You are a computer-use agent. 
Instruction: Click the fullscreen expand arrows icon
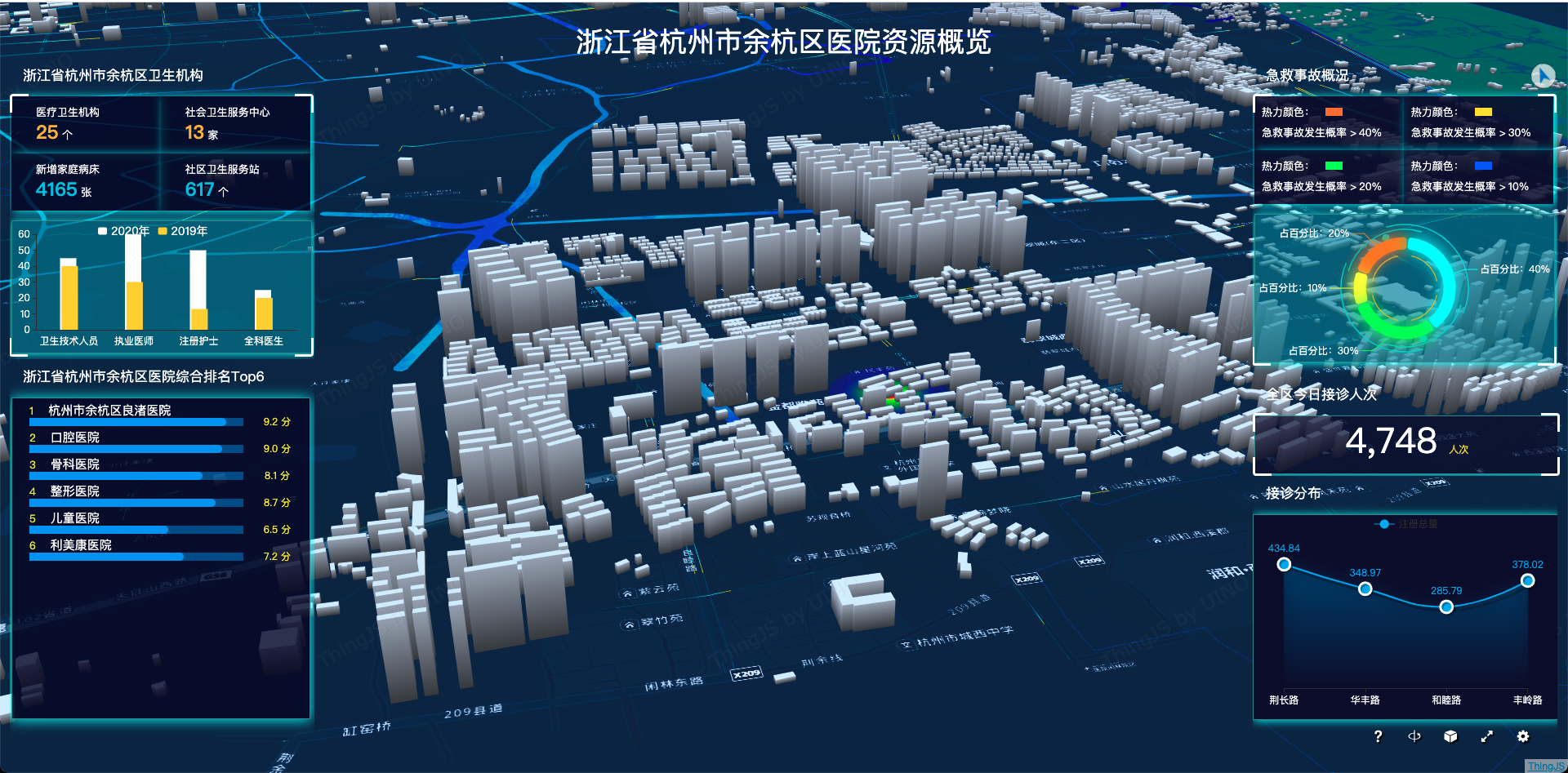tap(1489, 736)
